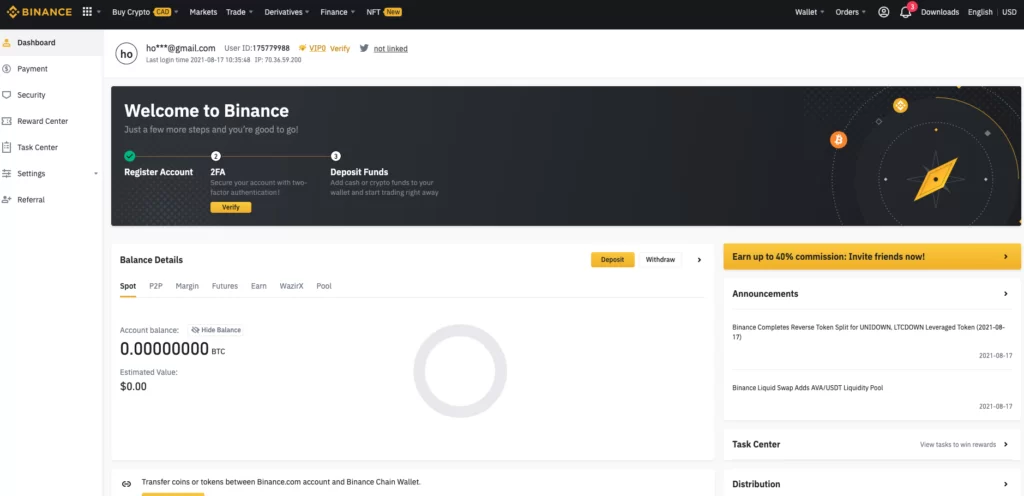This screenshot has height=496, width=1024.
Task: Open the apps grid menu icon
Action: click(88, 12)
